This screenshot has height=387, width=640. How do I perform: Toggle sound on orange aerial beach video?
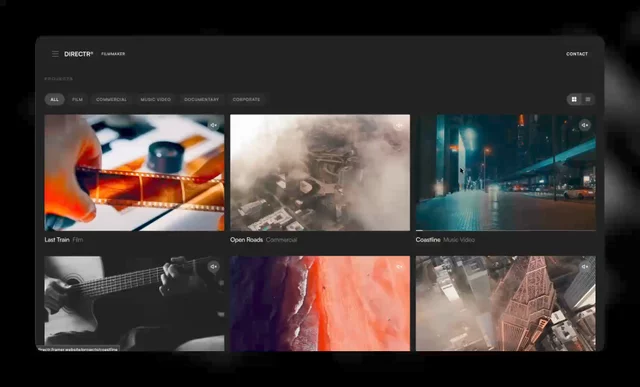[399, 267]
